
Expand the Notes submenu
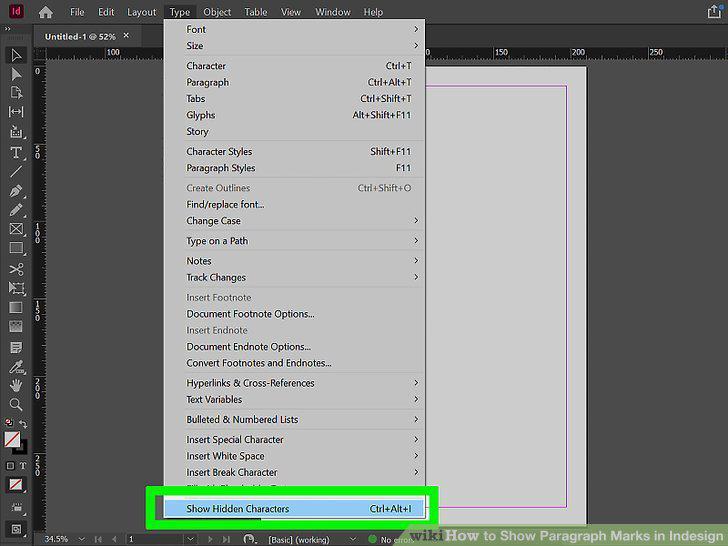(294, 260)
